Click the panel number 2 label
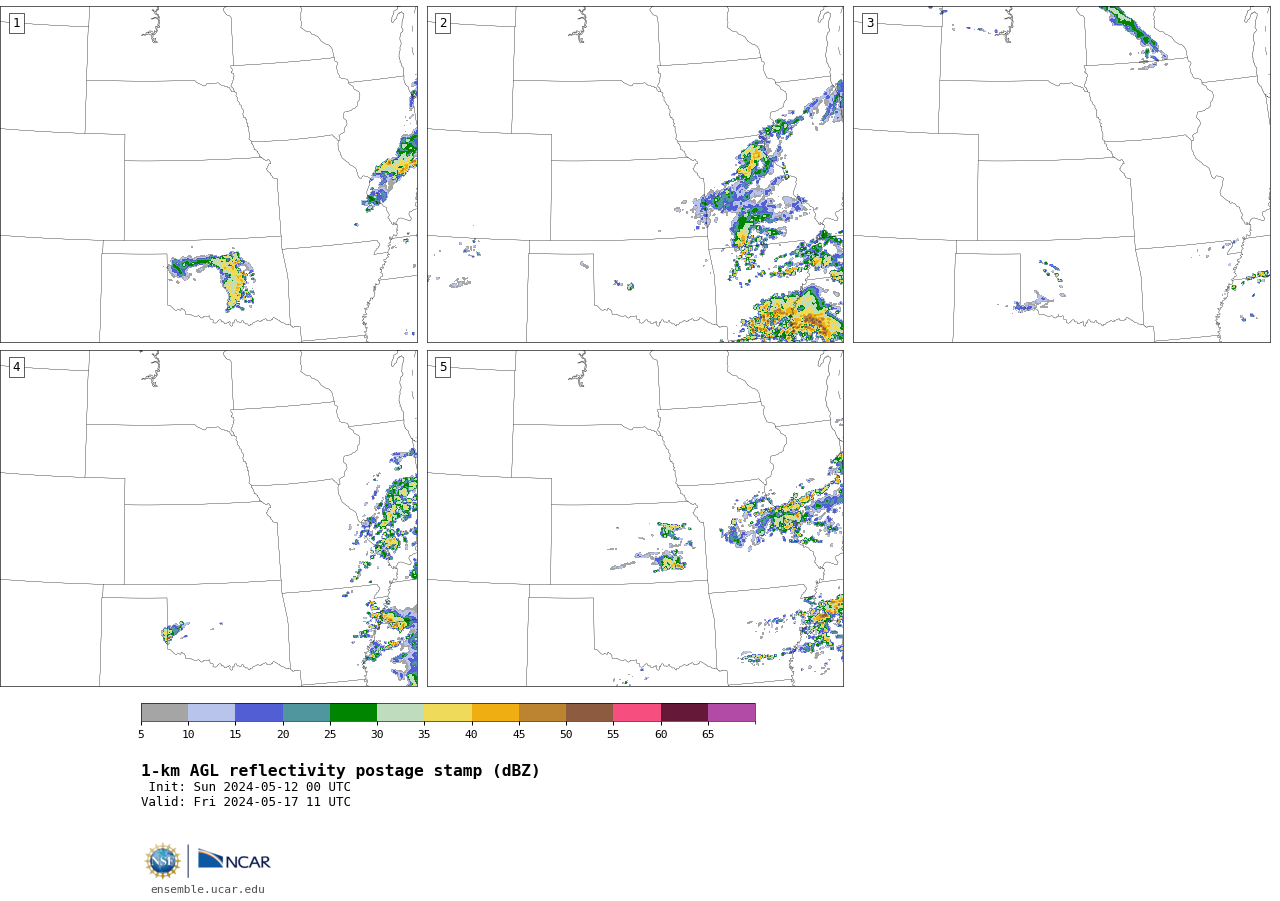The width and height of the screenshot is (1280, 901). pos(443,23)
